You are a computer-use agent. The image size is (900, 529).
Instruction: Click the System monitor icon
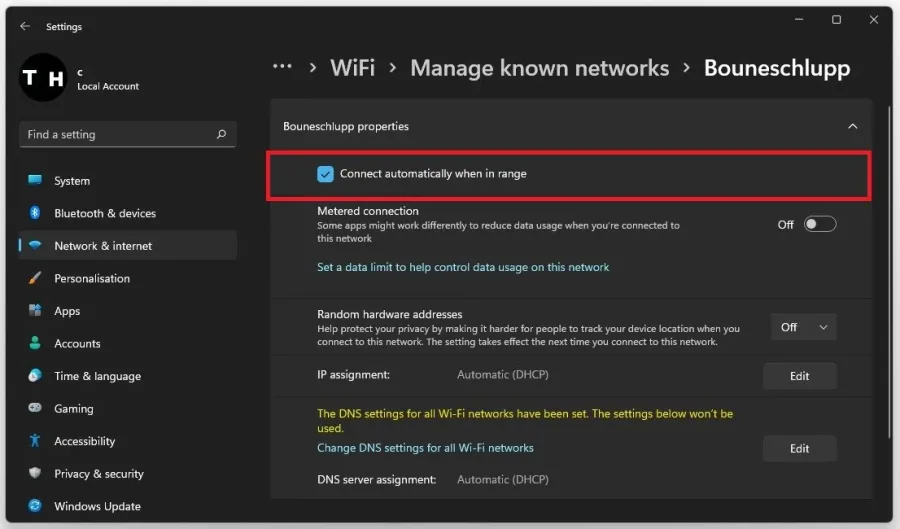[35, 180]
